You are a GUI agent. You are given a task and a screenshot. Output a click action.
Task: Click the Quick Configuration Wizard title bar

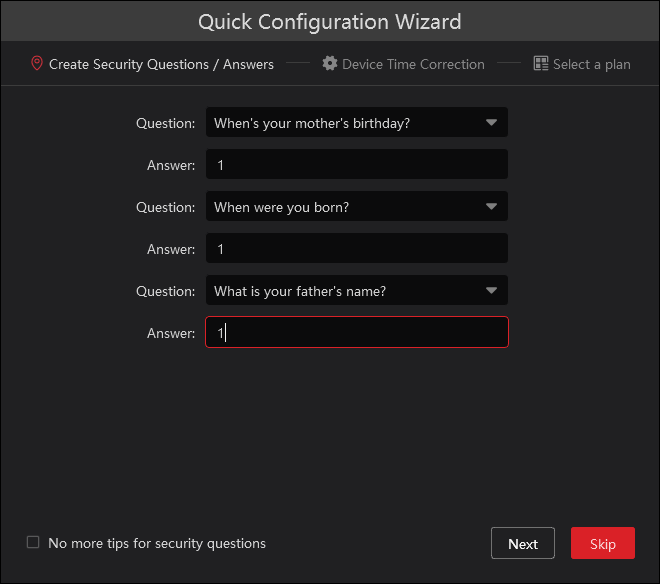330,21
